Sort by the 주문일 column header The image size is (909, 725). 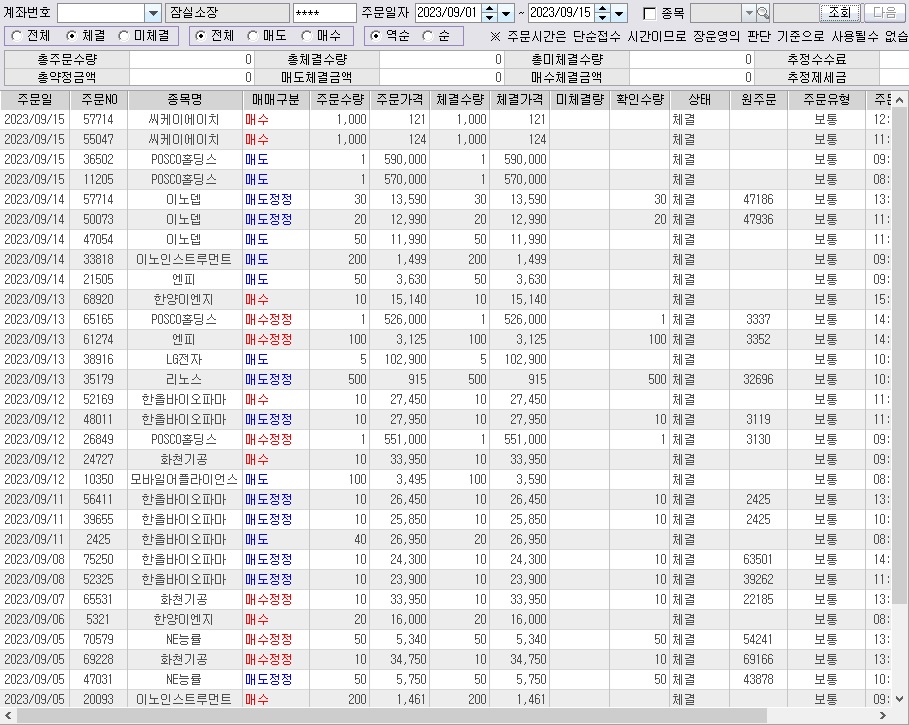pos(34,99)
